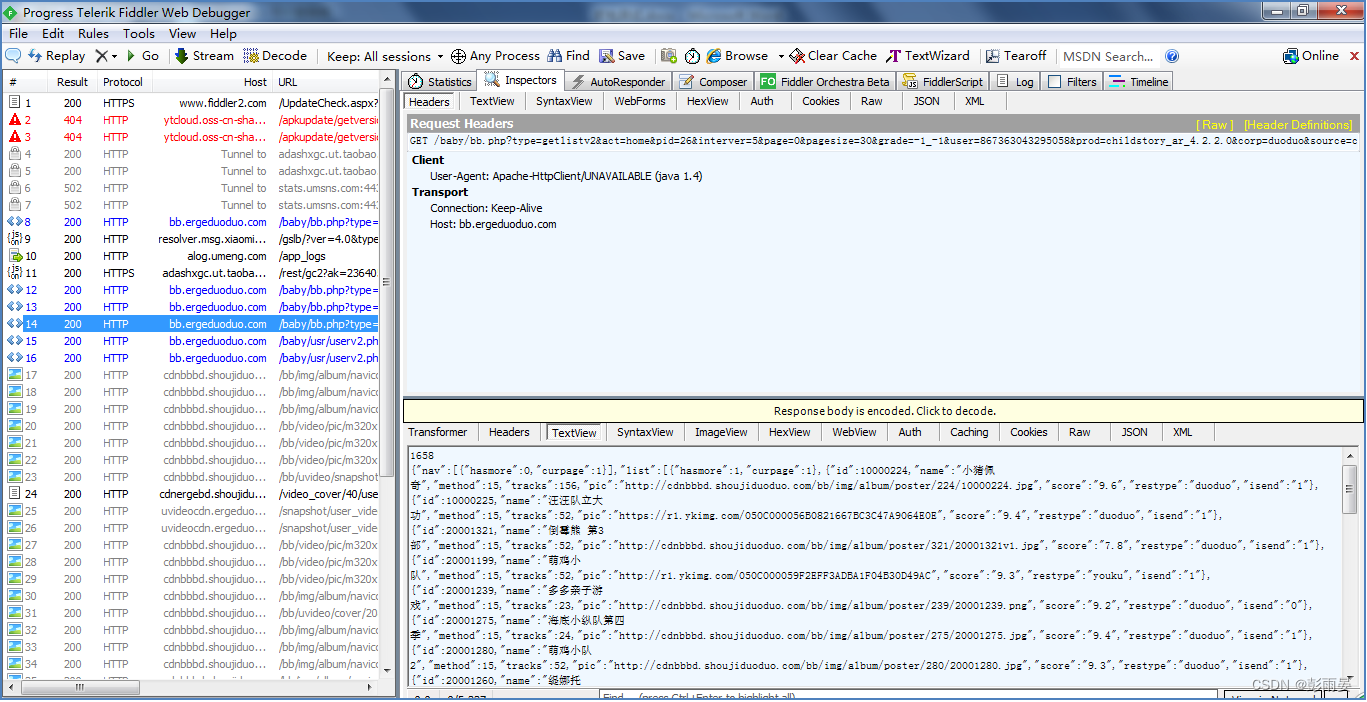Viewport: 1367px width, 702px height.
Task: Sort sessions by Result column header
Action: [72, 82]
